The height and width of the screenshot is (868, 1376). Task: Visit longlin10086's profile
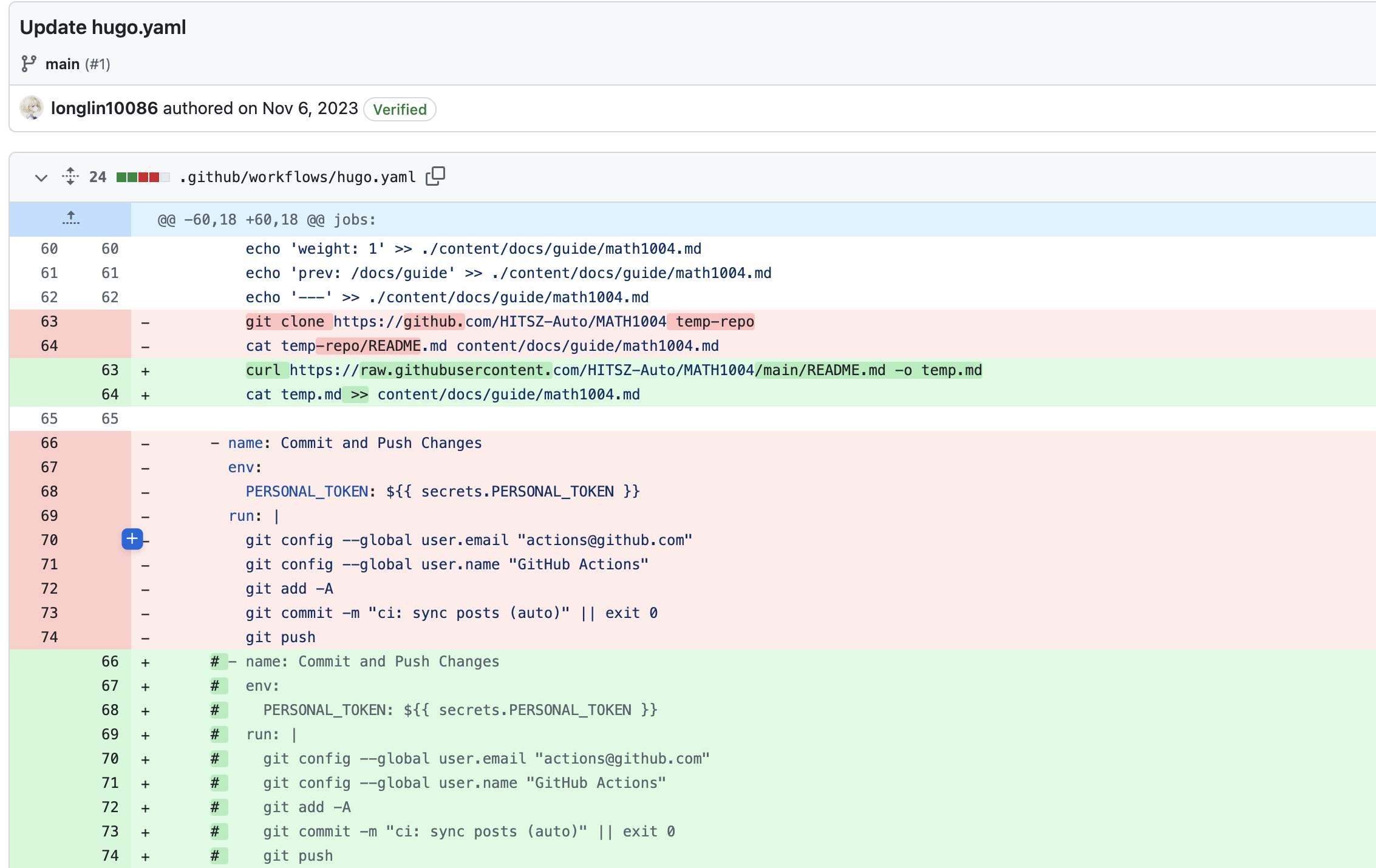104,108
